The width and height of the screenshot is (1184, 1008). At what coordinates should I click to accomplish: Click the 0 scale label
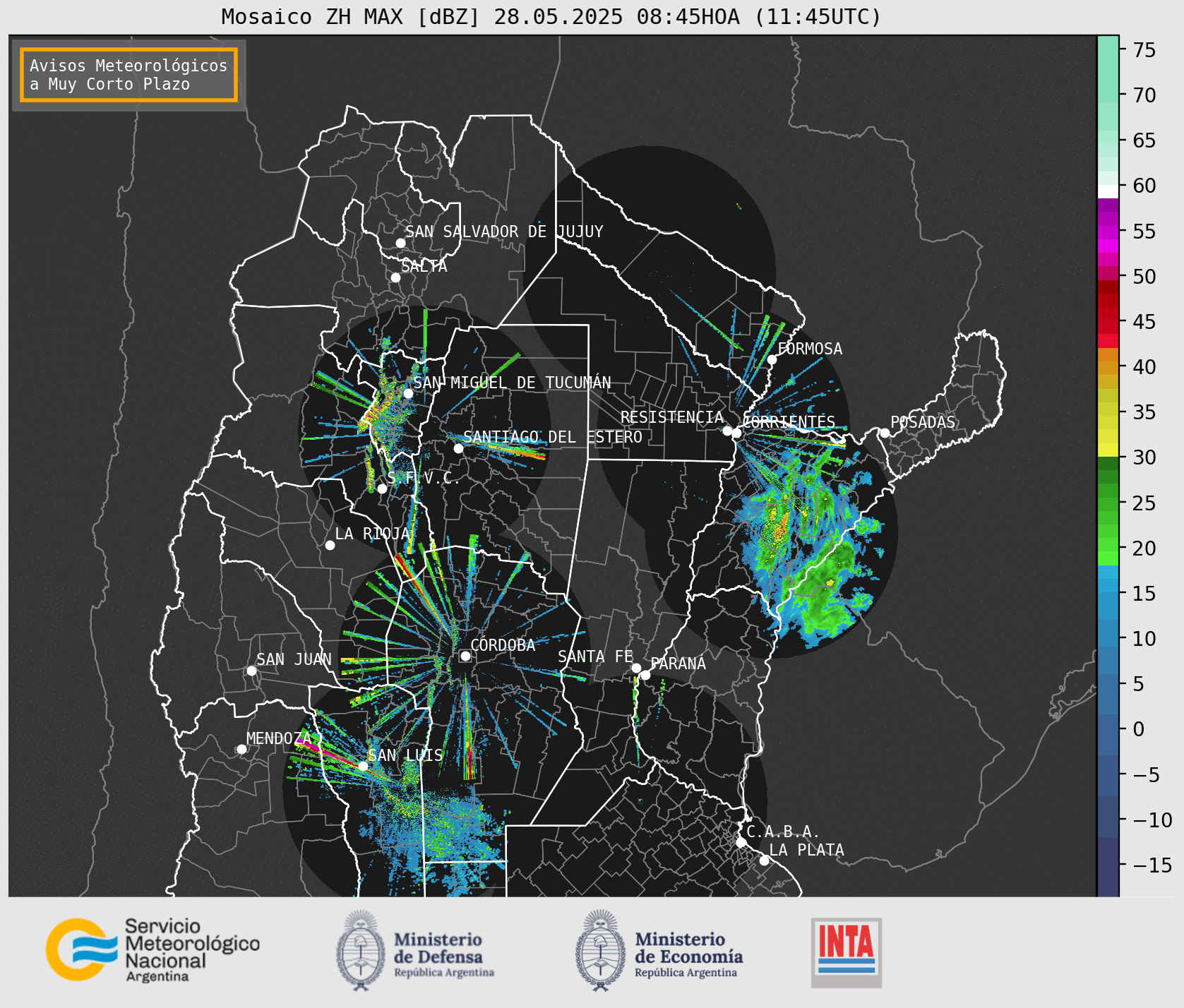tap(1138, 729)
